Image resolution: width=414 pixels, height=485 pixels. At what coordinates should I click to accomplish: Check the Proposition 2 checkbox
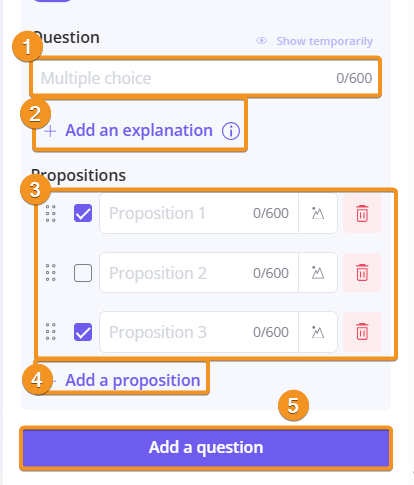[x=83, y=273]
